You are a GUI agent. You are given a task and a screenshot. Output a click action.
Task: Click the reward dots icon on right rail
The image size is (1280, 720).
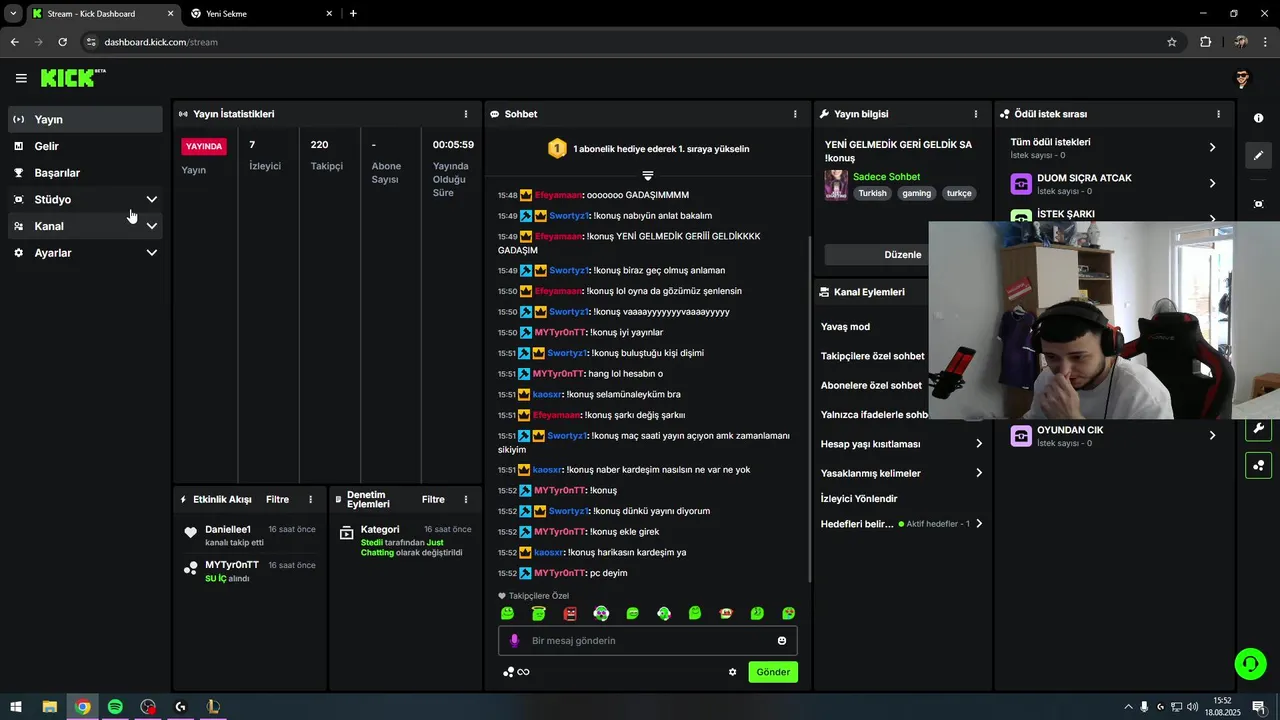[x=1258, y=465]
